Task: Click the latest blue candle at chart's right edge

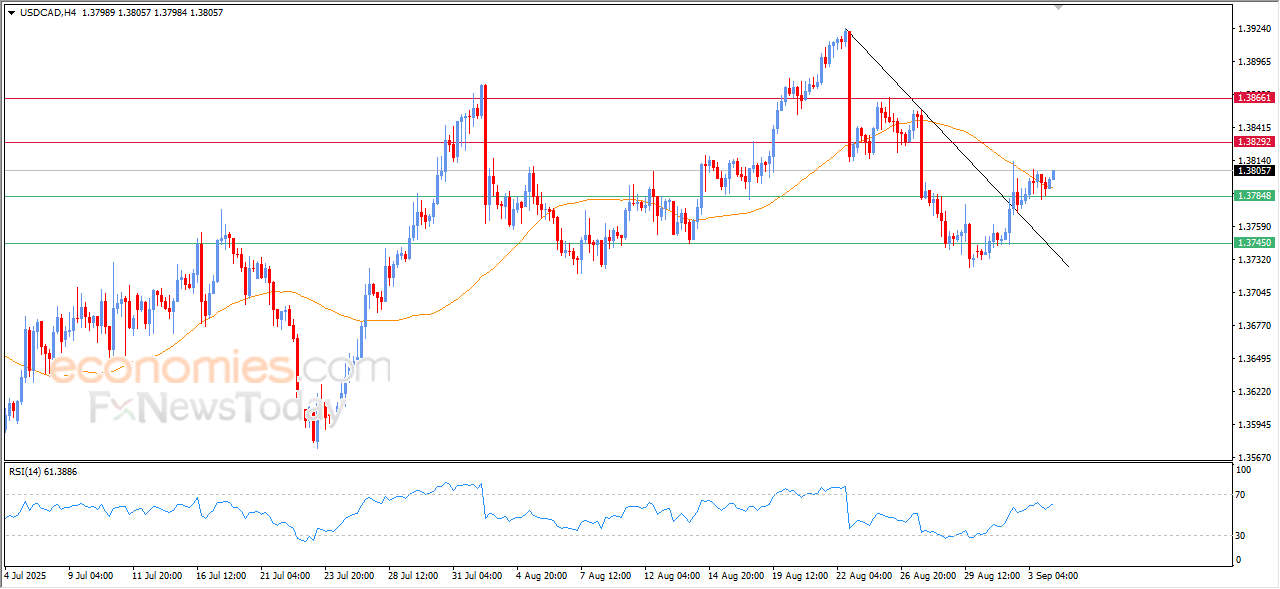Action: 1054,177
